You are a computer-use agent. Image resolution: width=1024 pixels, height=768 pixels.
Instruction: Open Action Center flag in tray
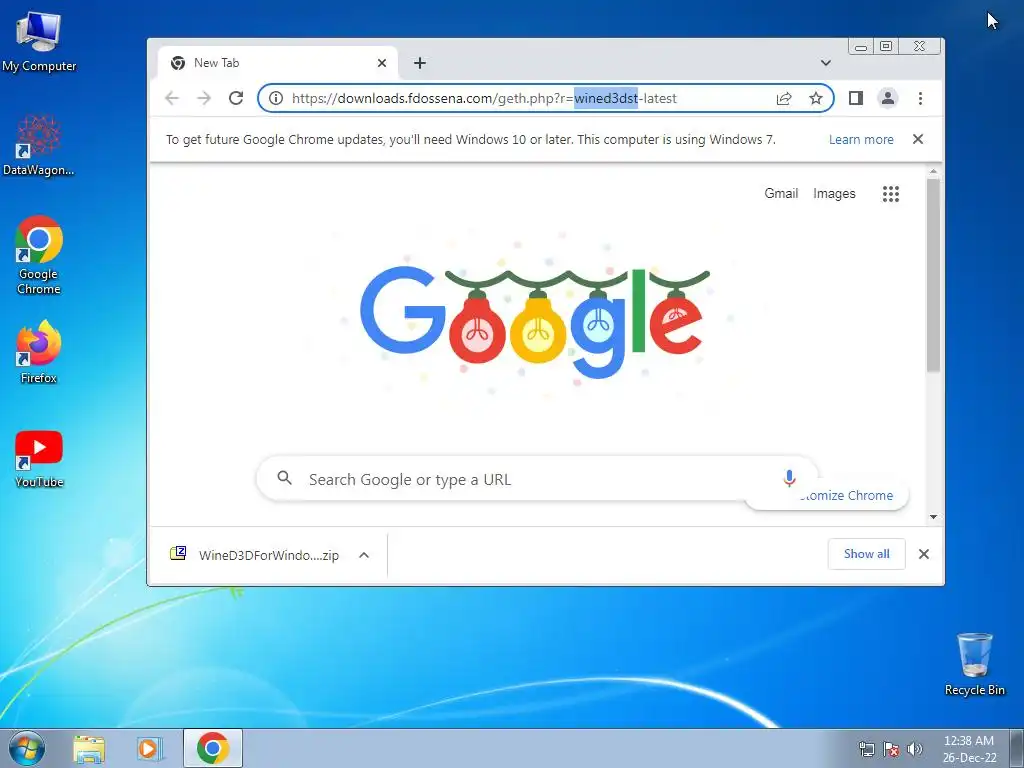tap(891, 749)
